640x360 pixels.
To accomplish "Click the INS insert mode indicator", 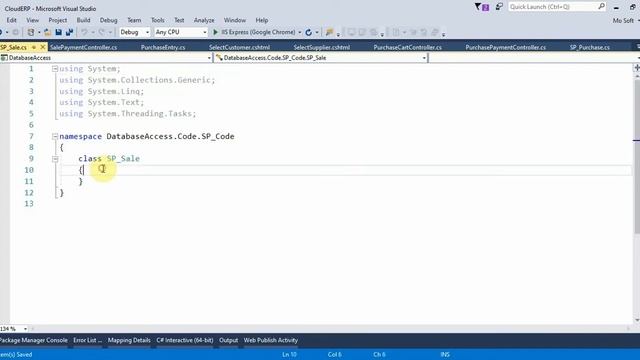I will (445, 354).
